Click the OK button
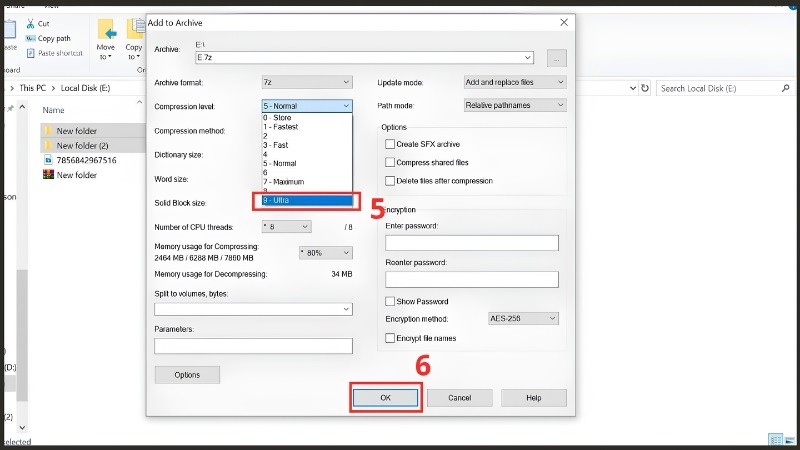 386,398
